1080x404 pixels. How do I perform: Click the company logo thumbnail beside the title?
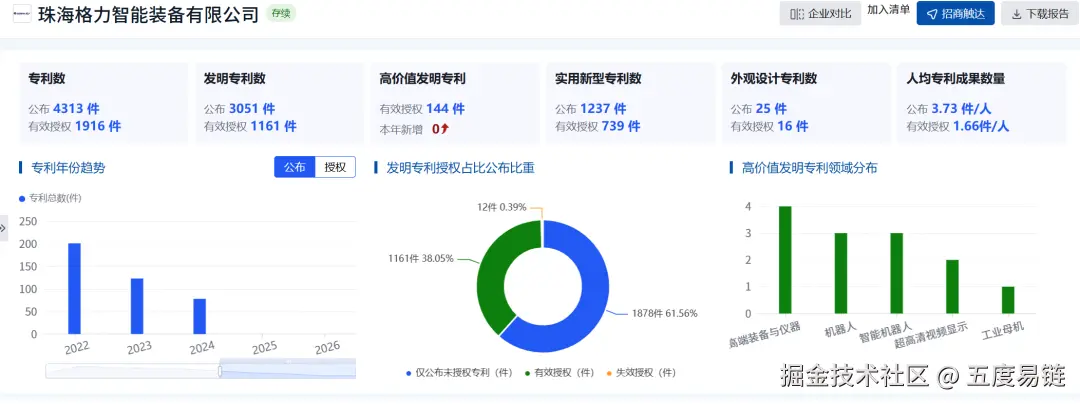[x=22, y=13]
